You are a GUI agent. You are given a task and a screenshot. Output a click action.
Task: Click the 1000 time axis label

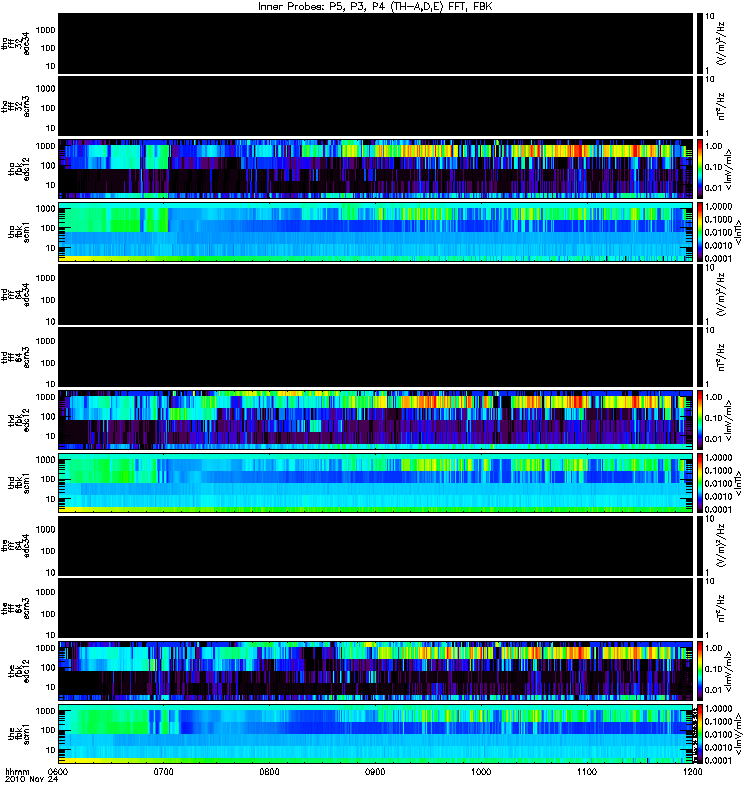click(x=481, y=772)
